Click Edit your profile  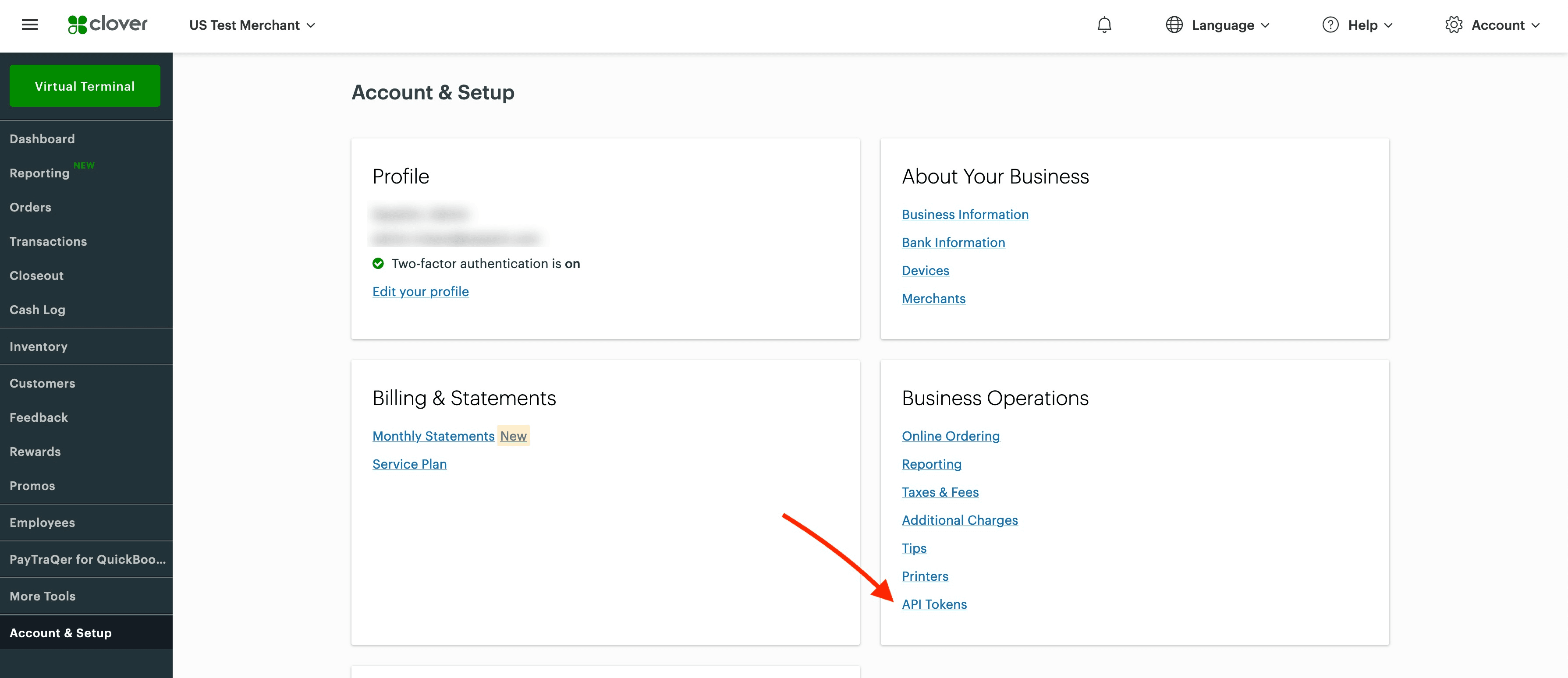[x=420, y=292]
